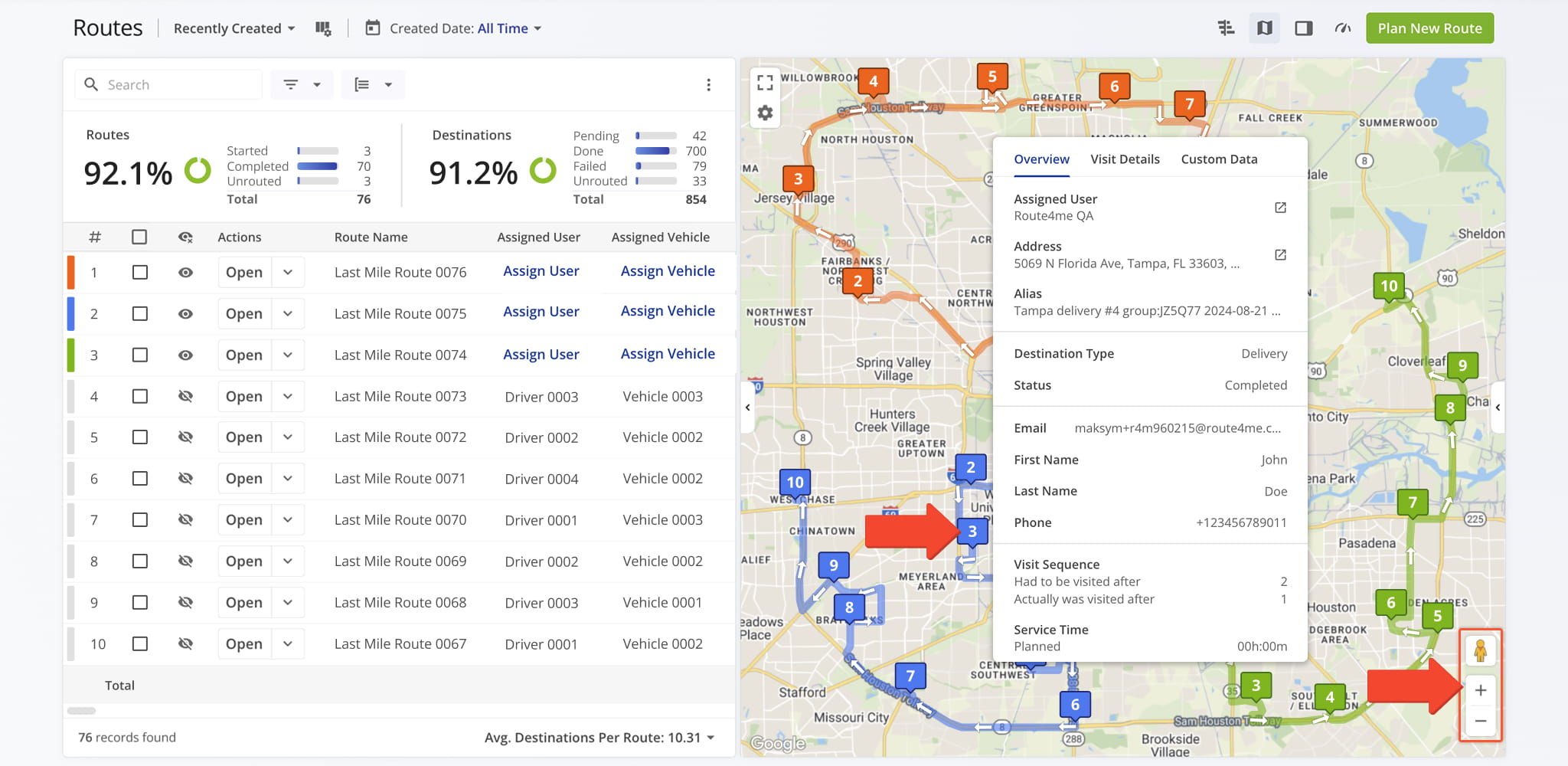Open Assigned User external link icon
The width and height of the screenshot is (1568, 766).
(1279, 208)
